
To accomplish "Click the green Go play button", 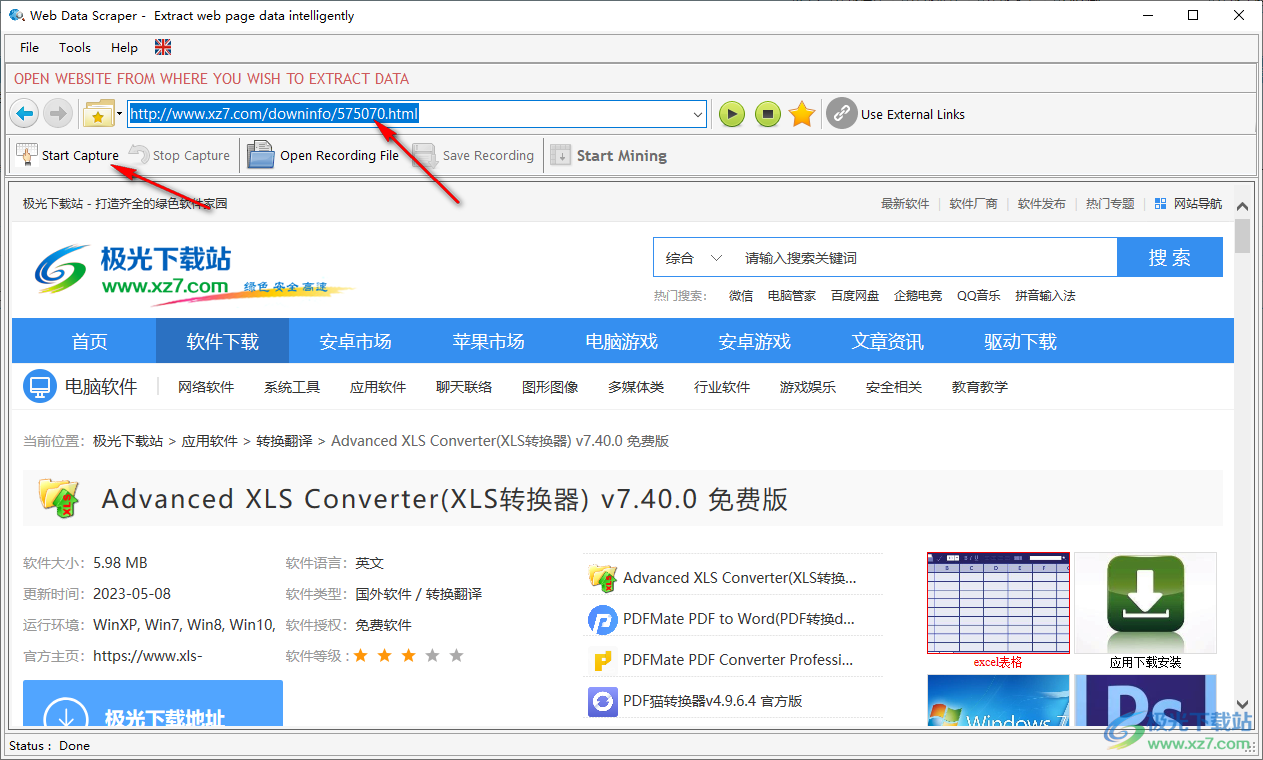I will click(732, 114).
